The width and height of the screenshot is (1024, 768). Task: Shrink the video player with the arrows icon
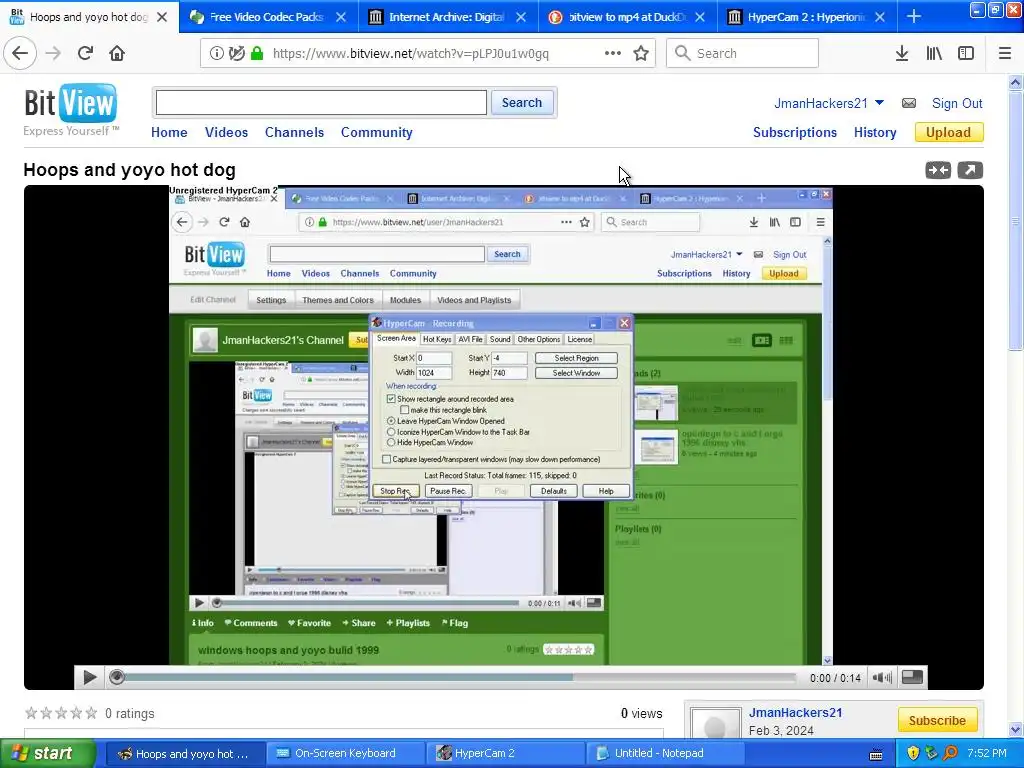[x=938, y=170]
